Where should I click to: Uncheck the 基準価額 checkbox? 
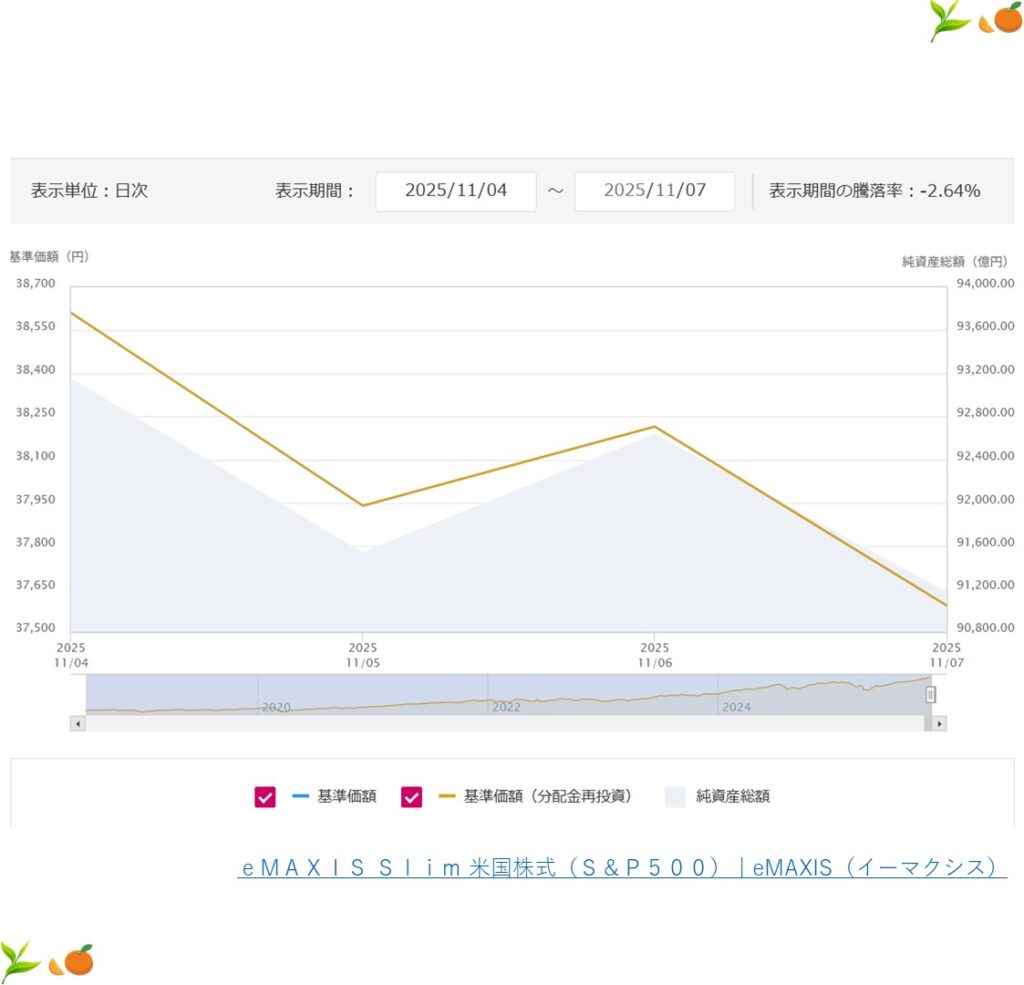click(265, 797)
